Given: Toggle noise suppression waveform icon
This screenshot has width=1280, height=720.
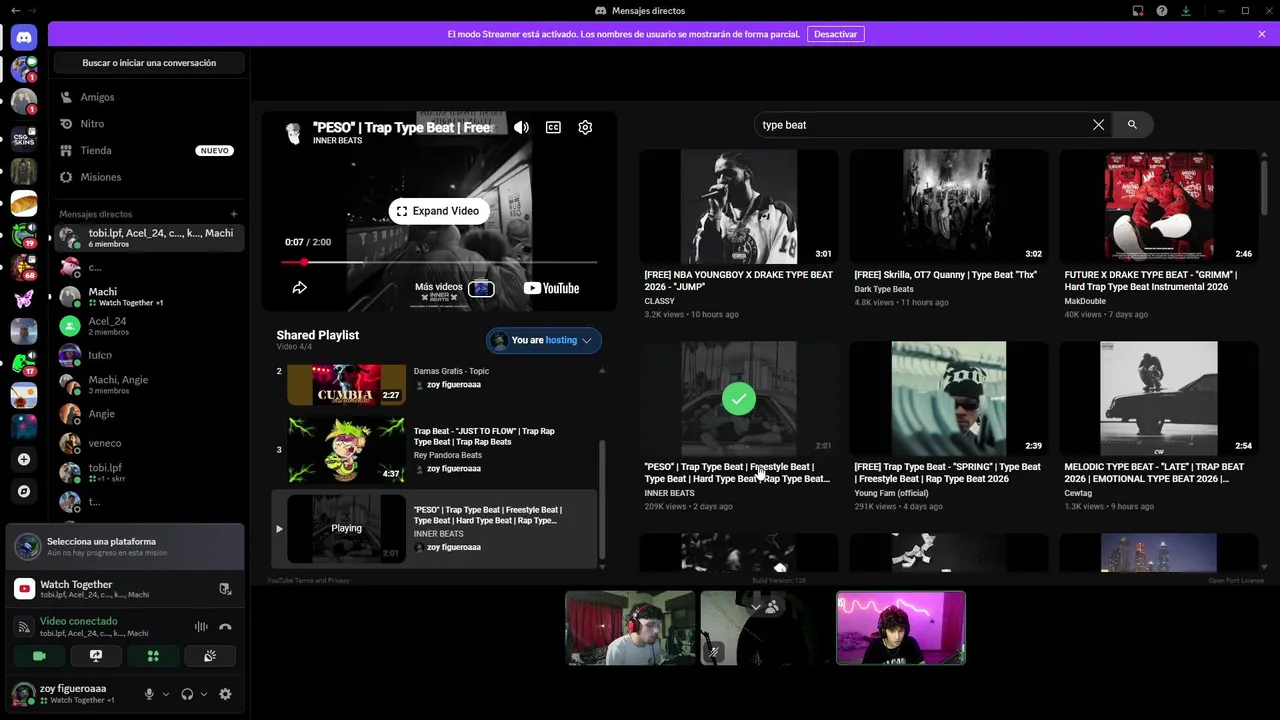Looking at the screenshot, I should [201, 627].
